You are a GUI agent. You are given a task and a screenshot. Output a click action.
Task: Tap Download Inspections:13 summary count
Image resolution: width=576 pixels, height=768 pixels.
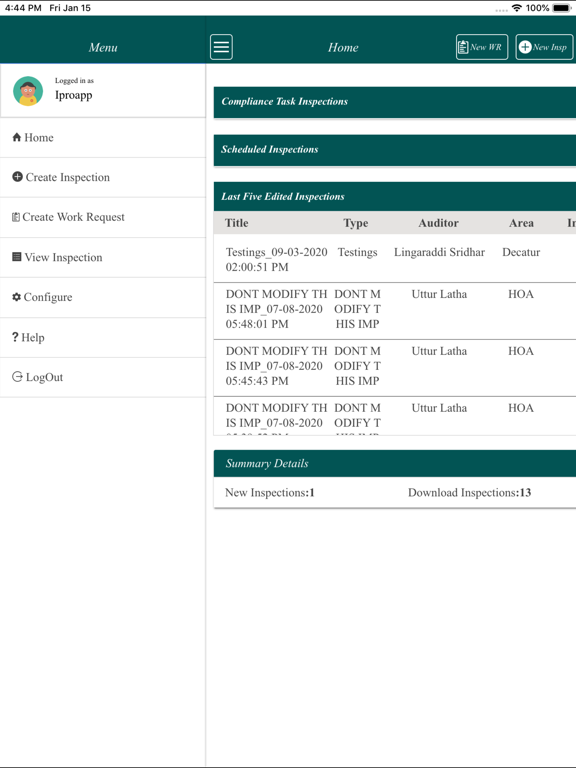click(469, 493)
